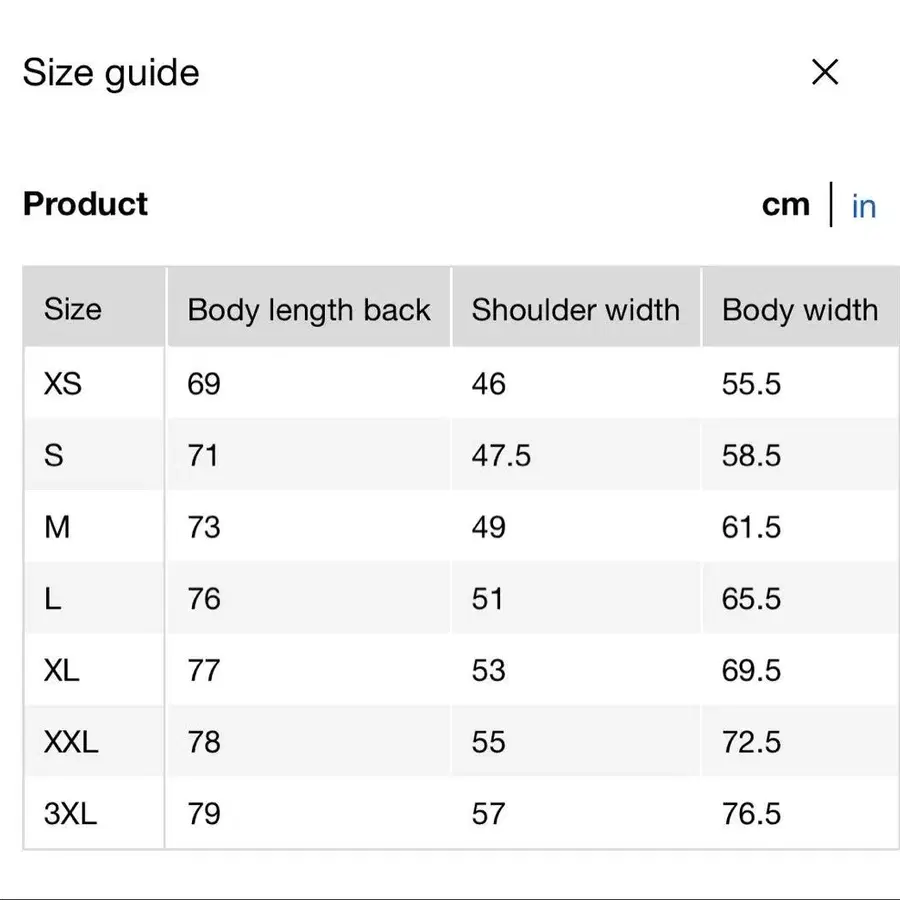Click the Shoulder width column header

point(575,310)
